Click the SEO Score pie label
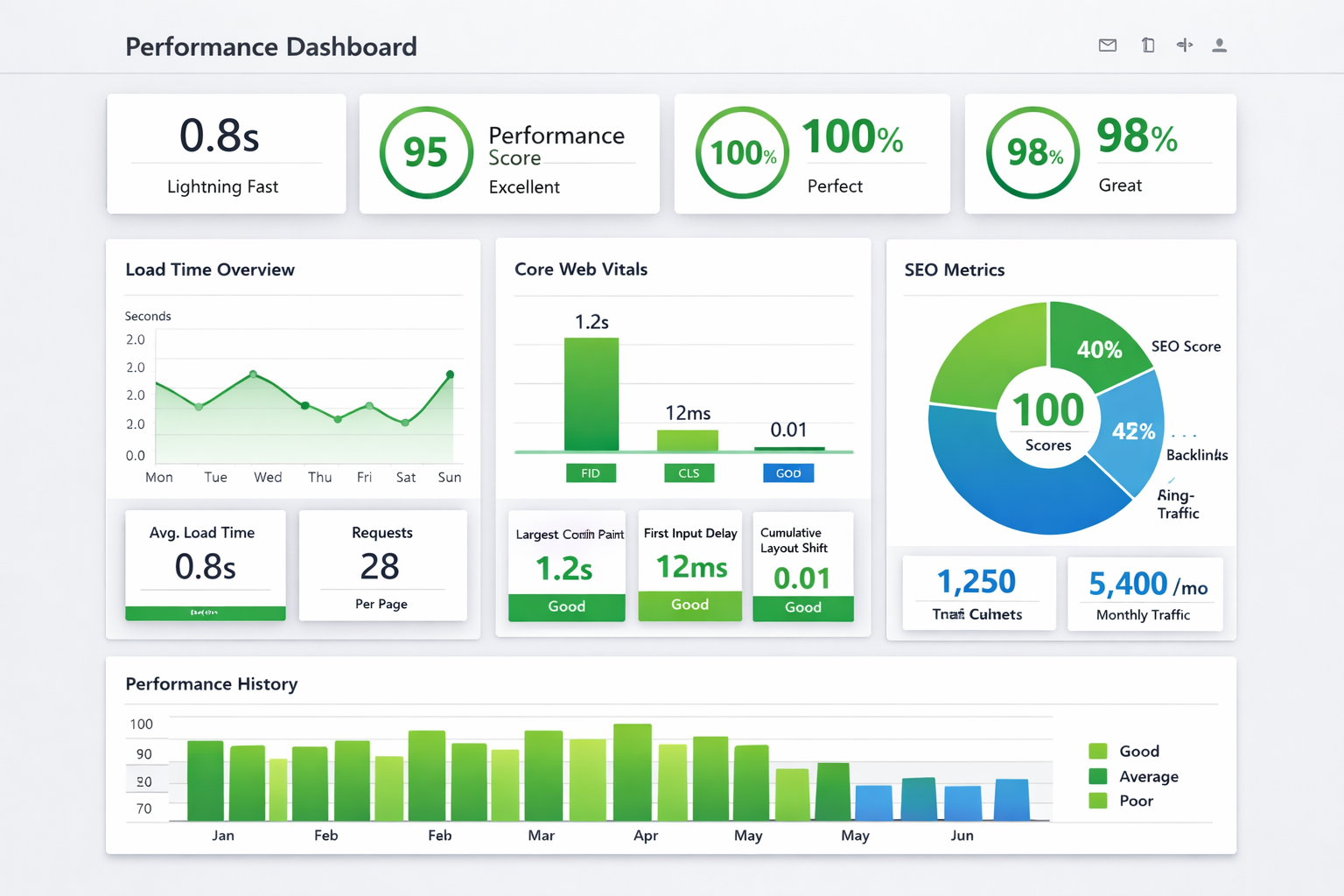 (1186, 346)
